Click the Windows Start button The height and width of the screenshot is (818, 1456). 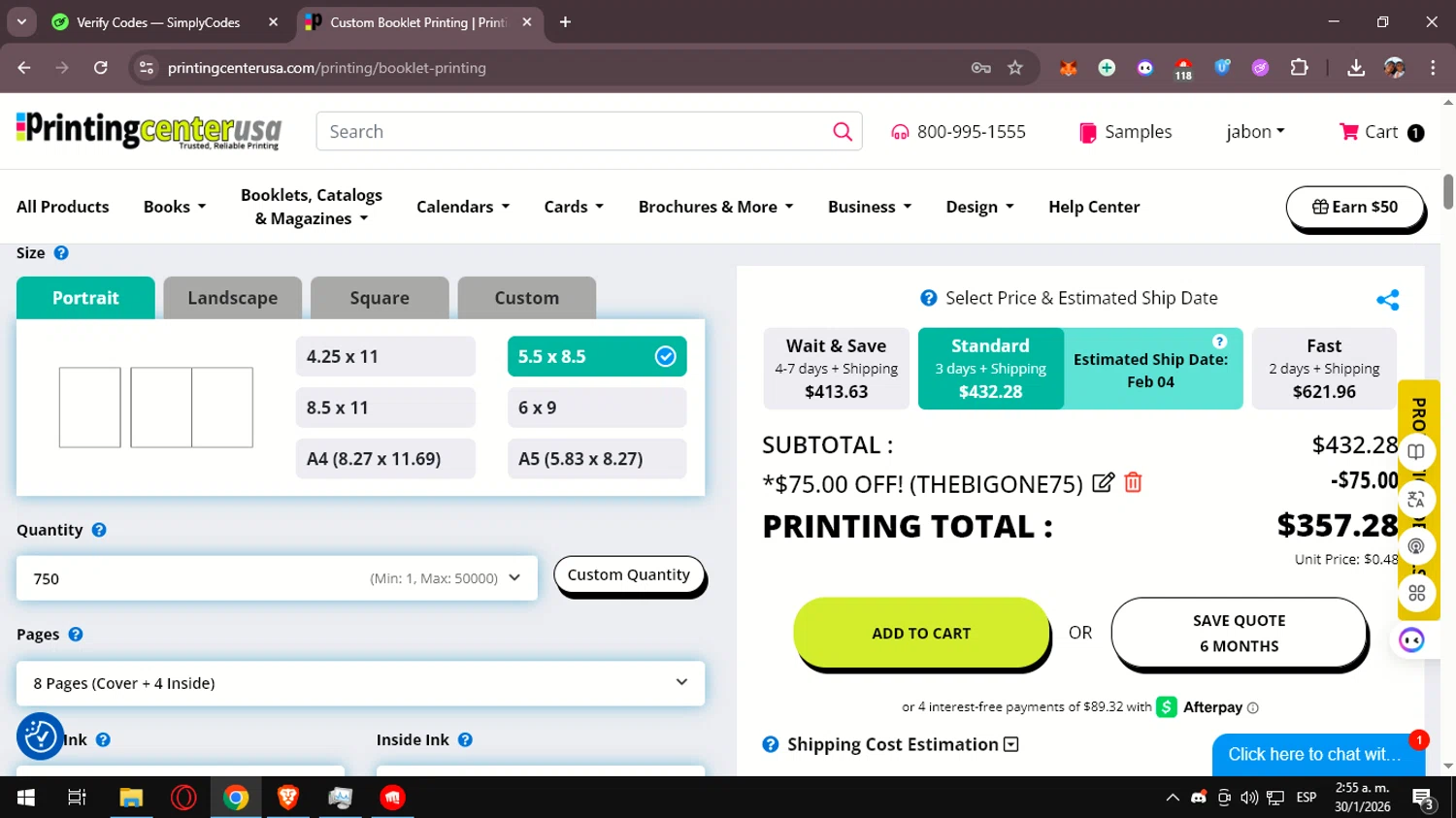[x=26, y=798]
